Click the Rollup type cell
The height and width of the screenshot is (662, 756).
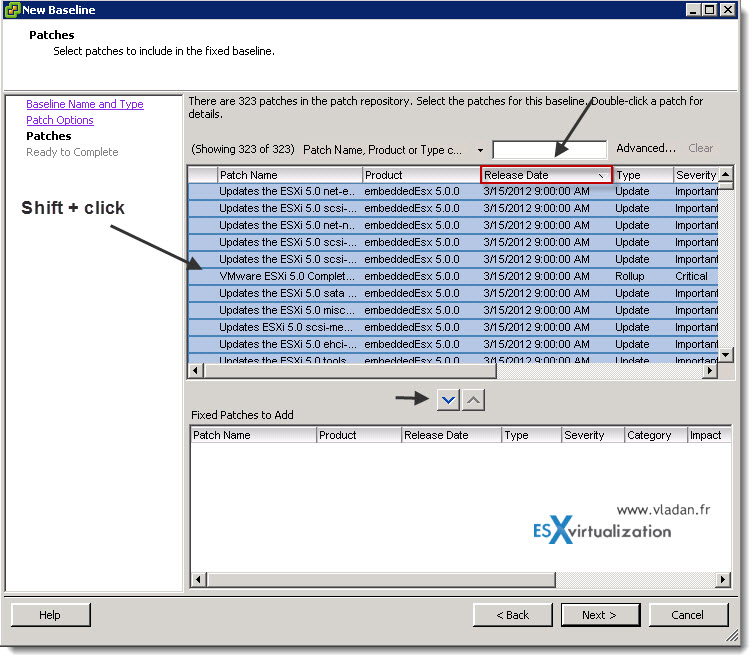[629, 276]
